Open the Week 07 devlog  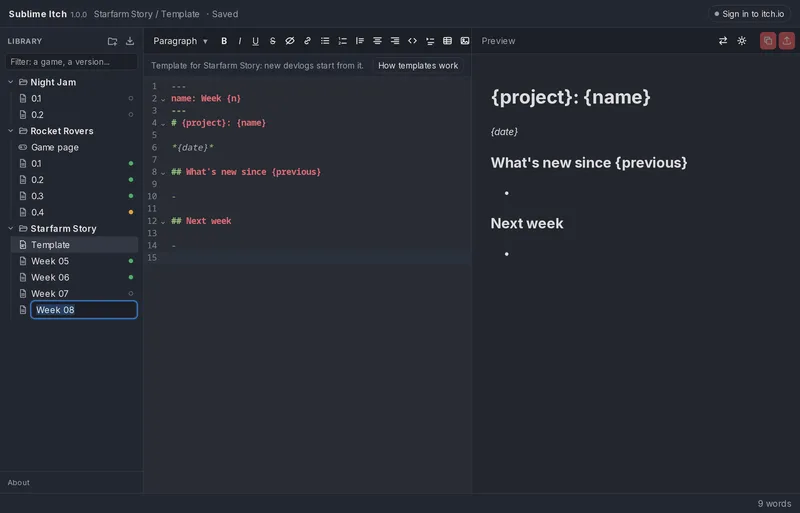tap(74, 294)
